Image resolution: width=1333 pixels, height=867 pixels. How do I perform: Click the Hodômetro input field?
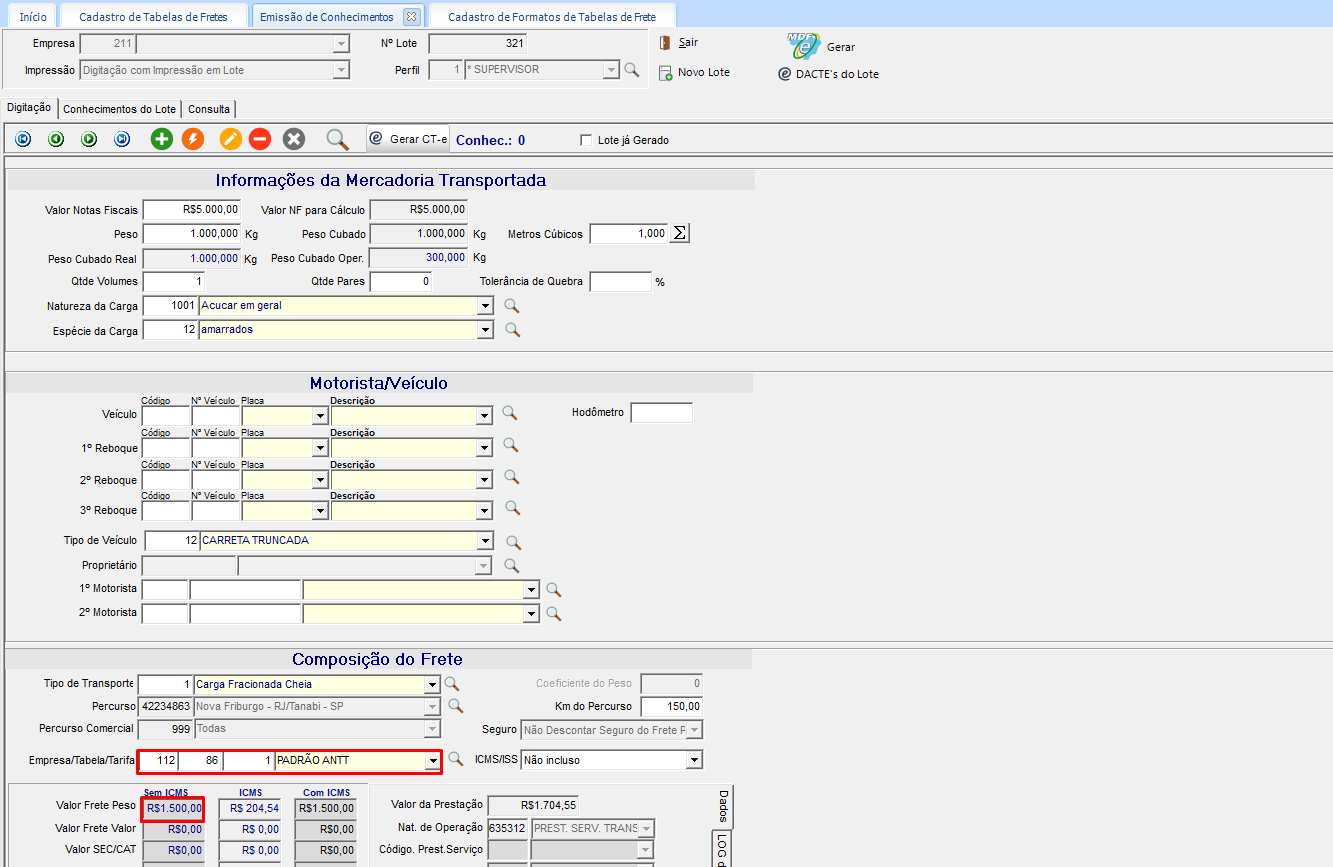(x=661, y=413)
